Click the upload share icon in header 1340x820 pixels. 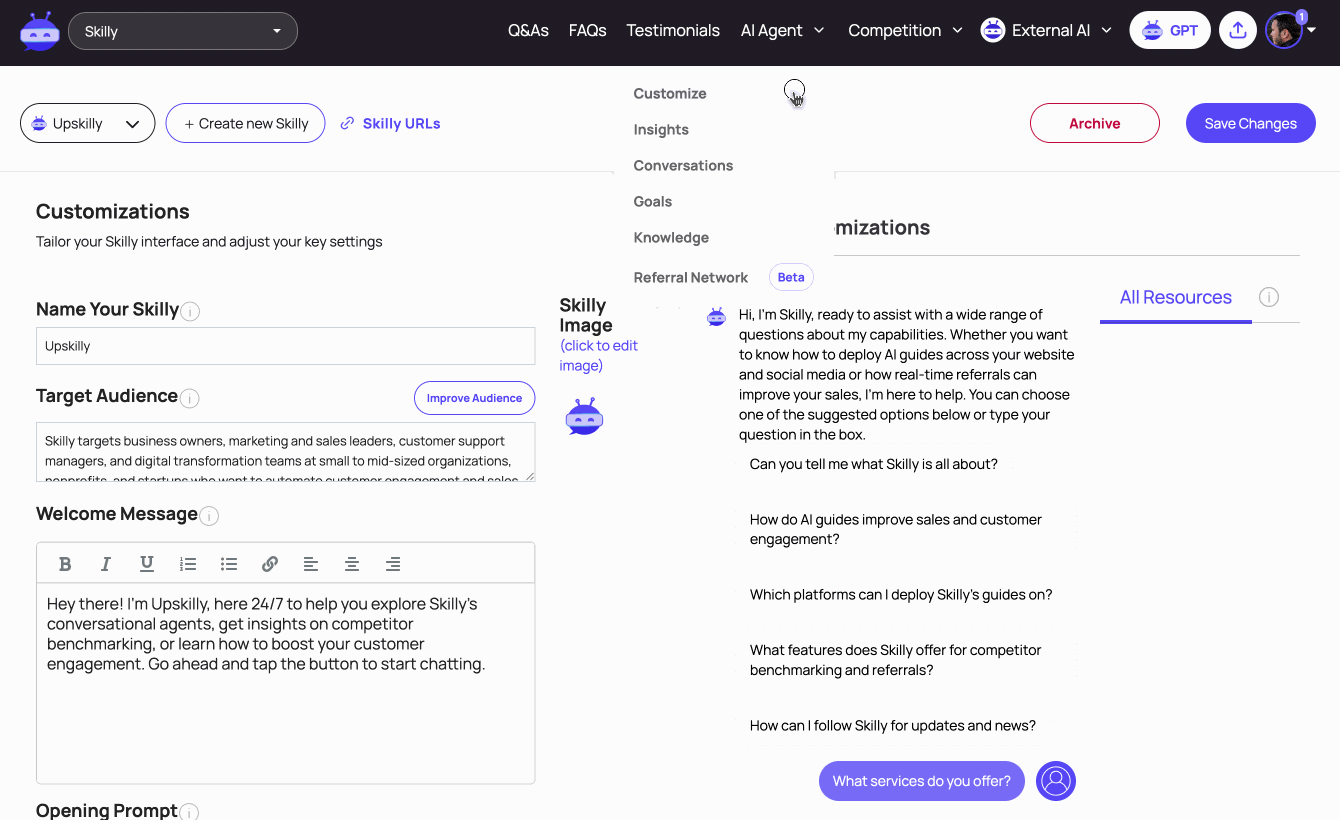1238,30
